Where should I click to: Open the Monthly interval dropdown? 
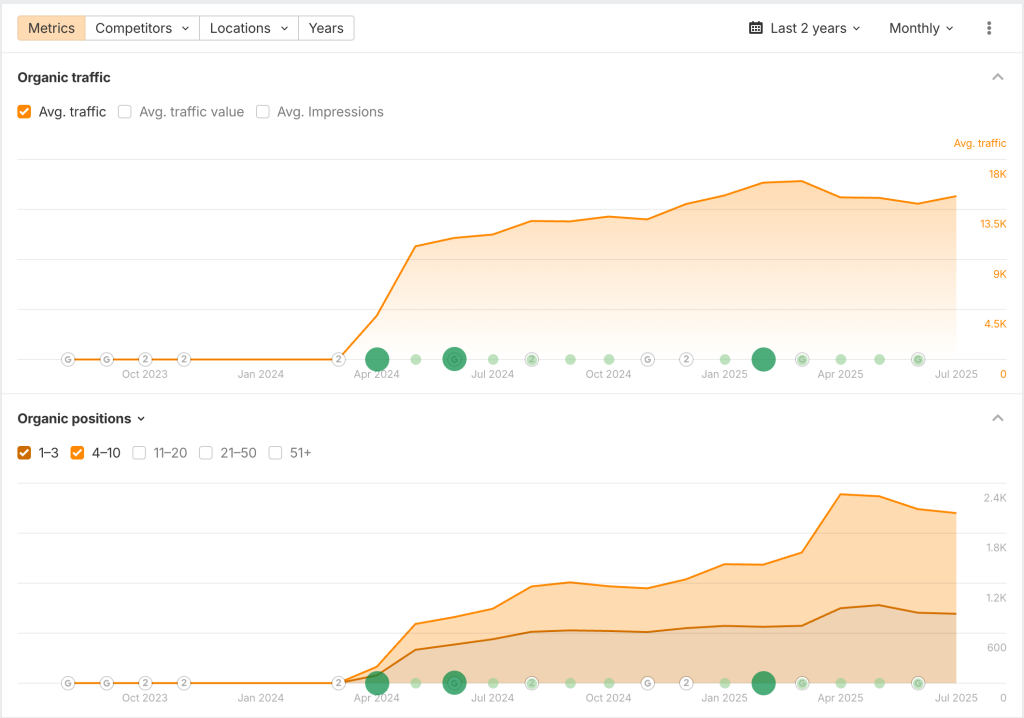[x=921, y=28]
